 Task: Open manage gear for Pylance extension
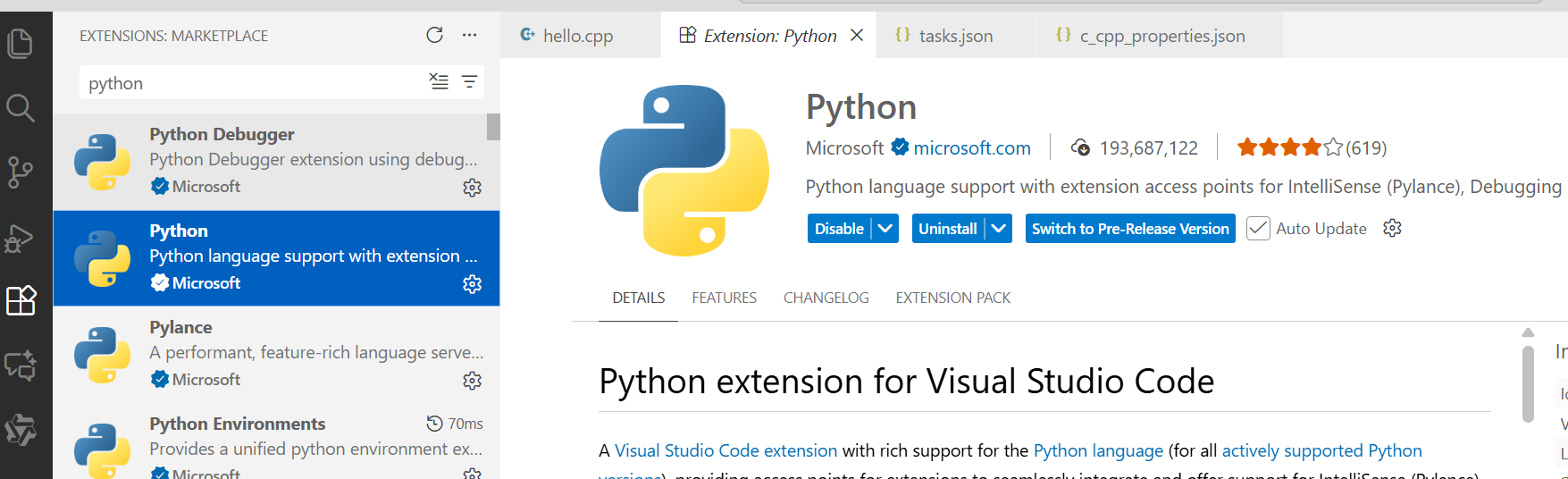point(472,381)
